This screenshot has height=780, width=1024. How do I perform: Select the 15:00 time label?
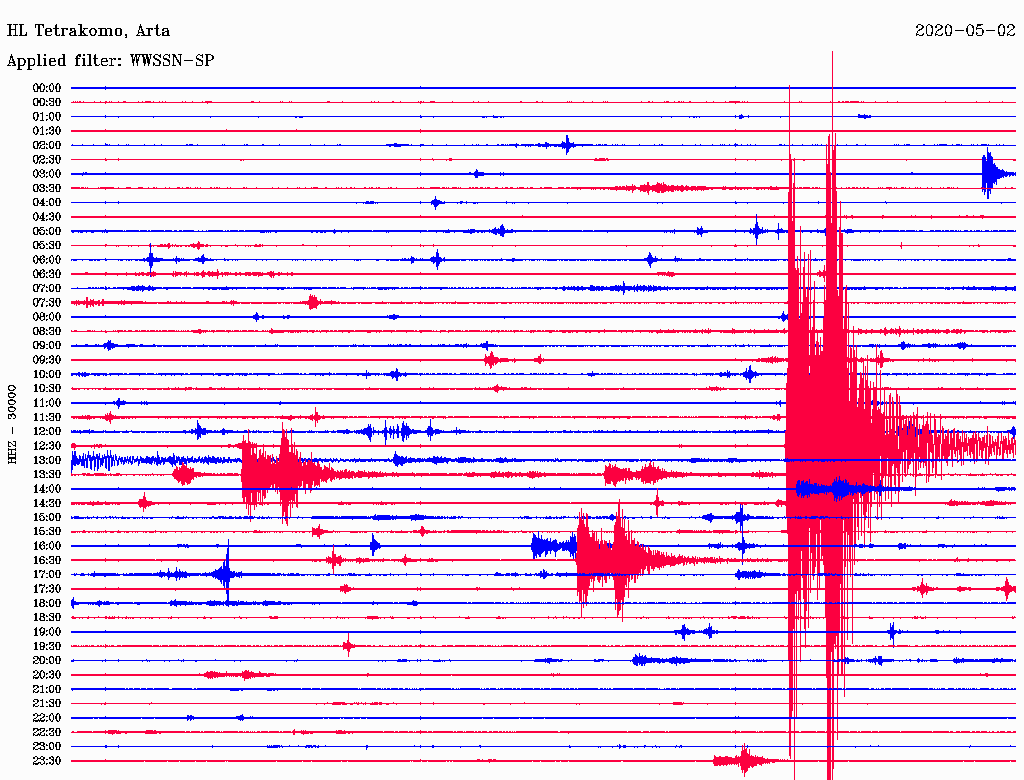(46, 518)
